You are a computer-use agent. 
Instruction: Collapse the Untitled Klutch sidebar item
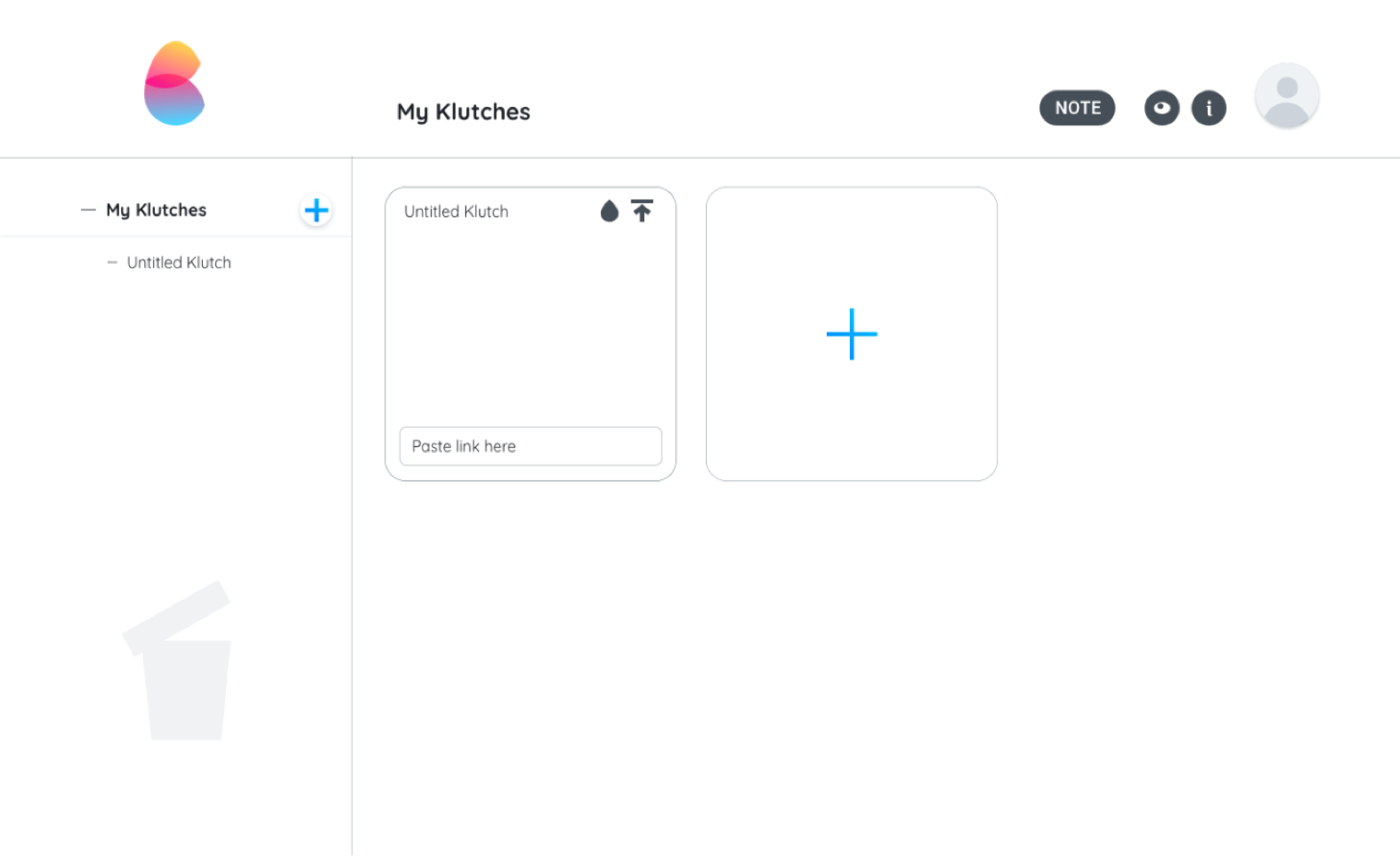click(x=112, y=263)
